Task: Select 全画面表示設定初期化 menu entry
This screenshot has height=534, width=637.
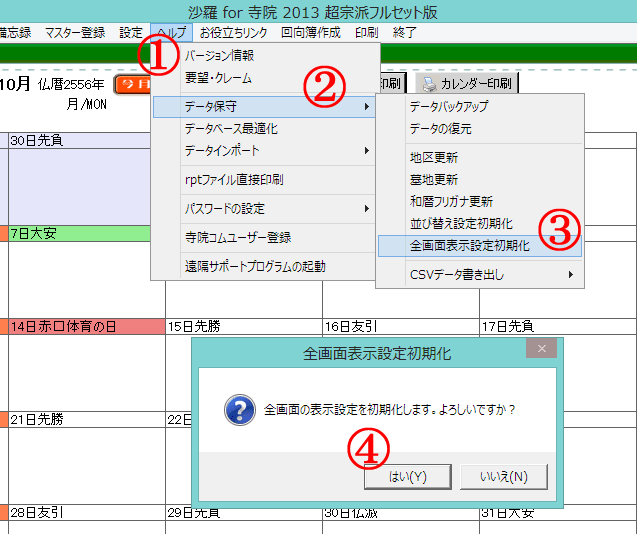Action: point(469,245)
